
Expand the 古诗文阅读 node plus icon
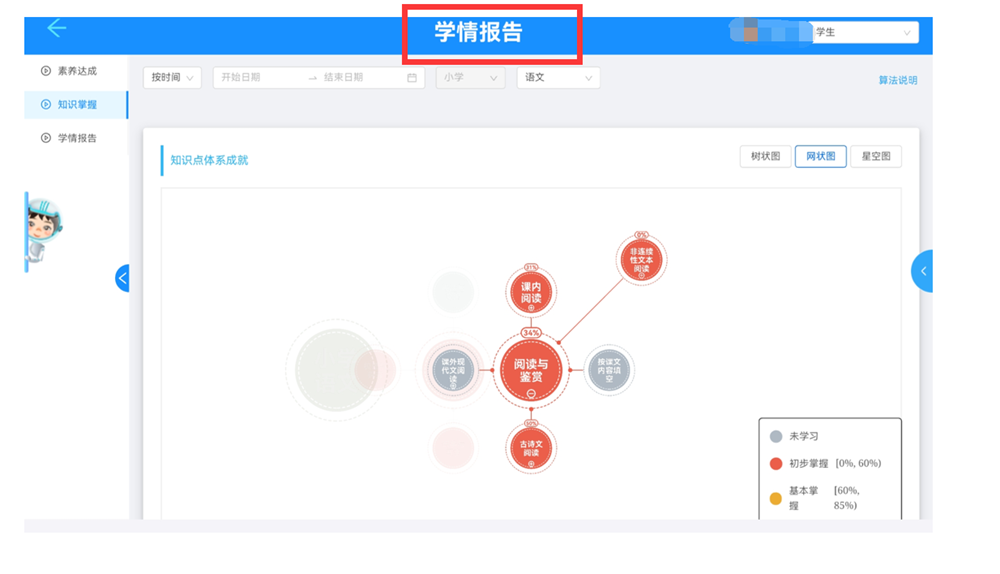tap(531, 464)
